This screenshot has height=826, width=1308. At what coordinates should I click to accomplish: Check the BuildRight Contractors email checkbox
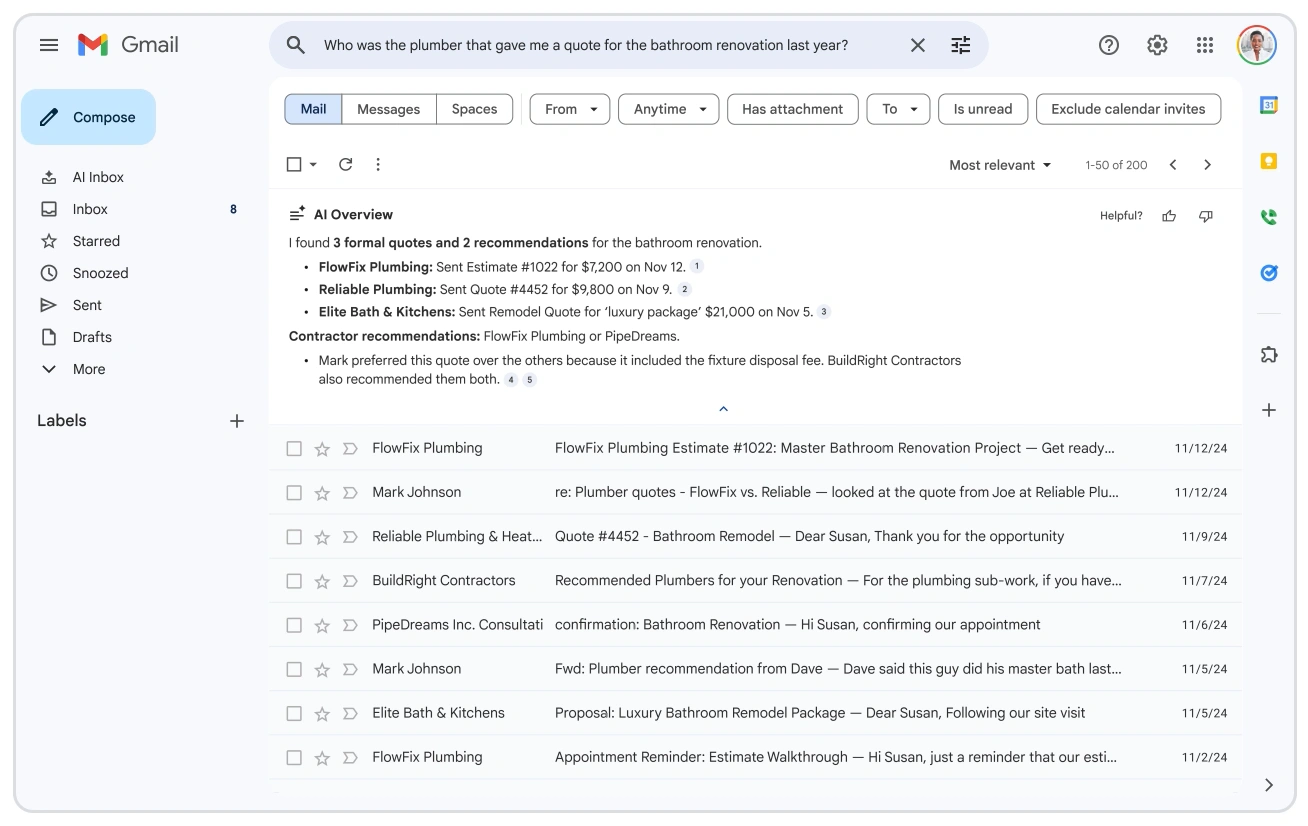pyautogui.click(x=294, y=581)
